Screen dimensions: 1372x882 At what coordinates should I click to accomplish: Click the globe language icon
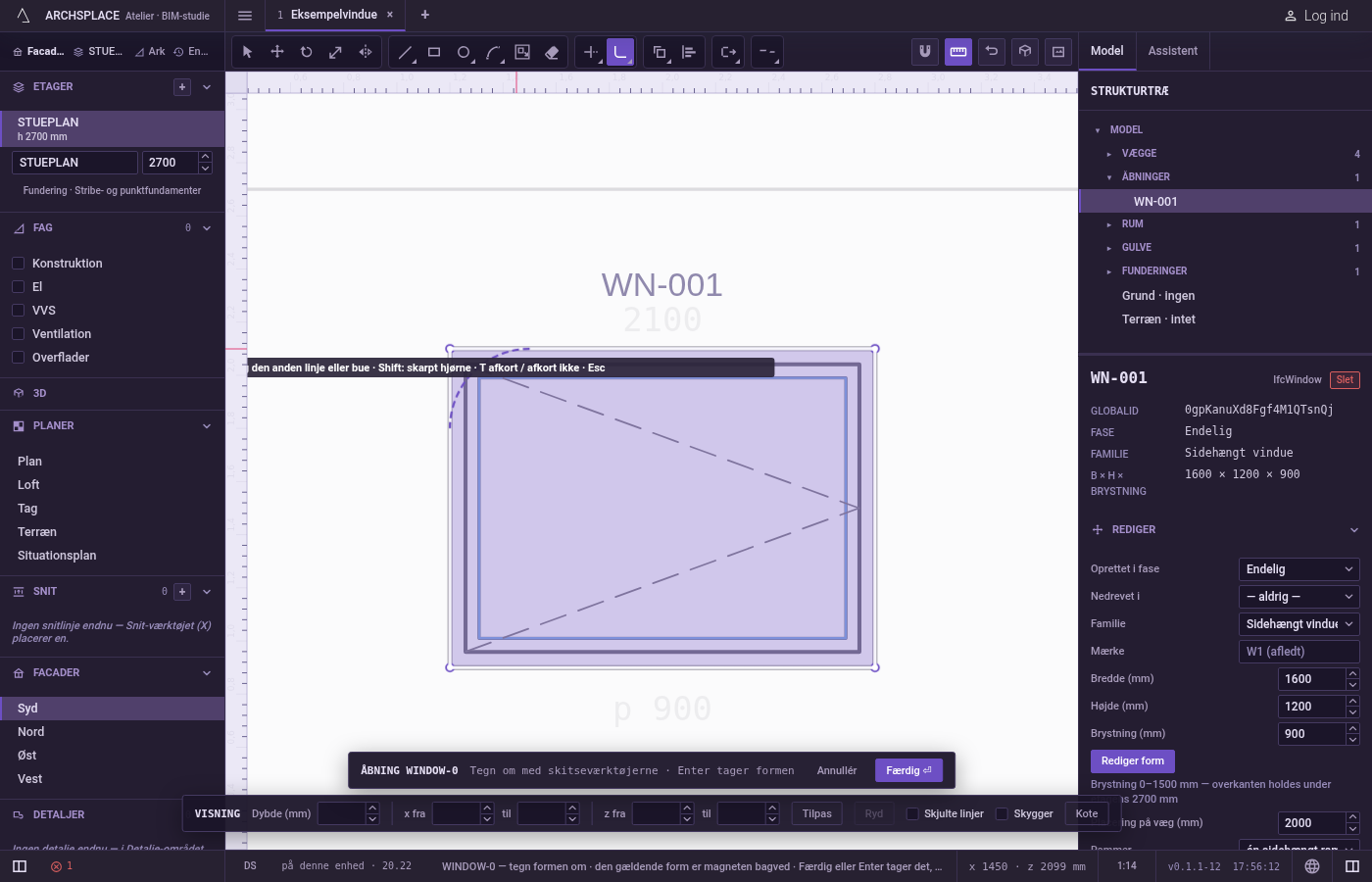click(x=1312, y=866)
